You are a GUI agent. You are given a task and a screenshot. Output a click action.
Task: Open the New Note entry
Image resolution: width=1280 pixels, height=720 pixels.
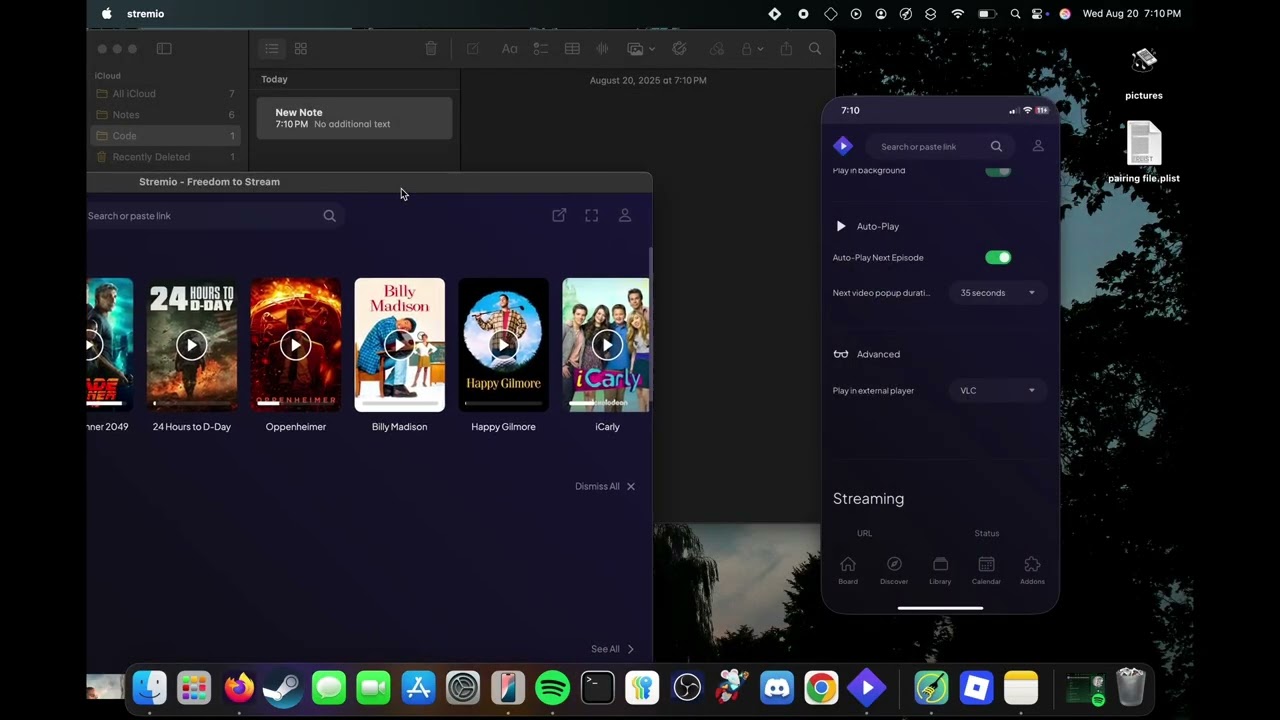click(x=355, y=118)
